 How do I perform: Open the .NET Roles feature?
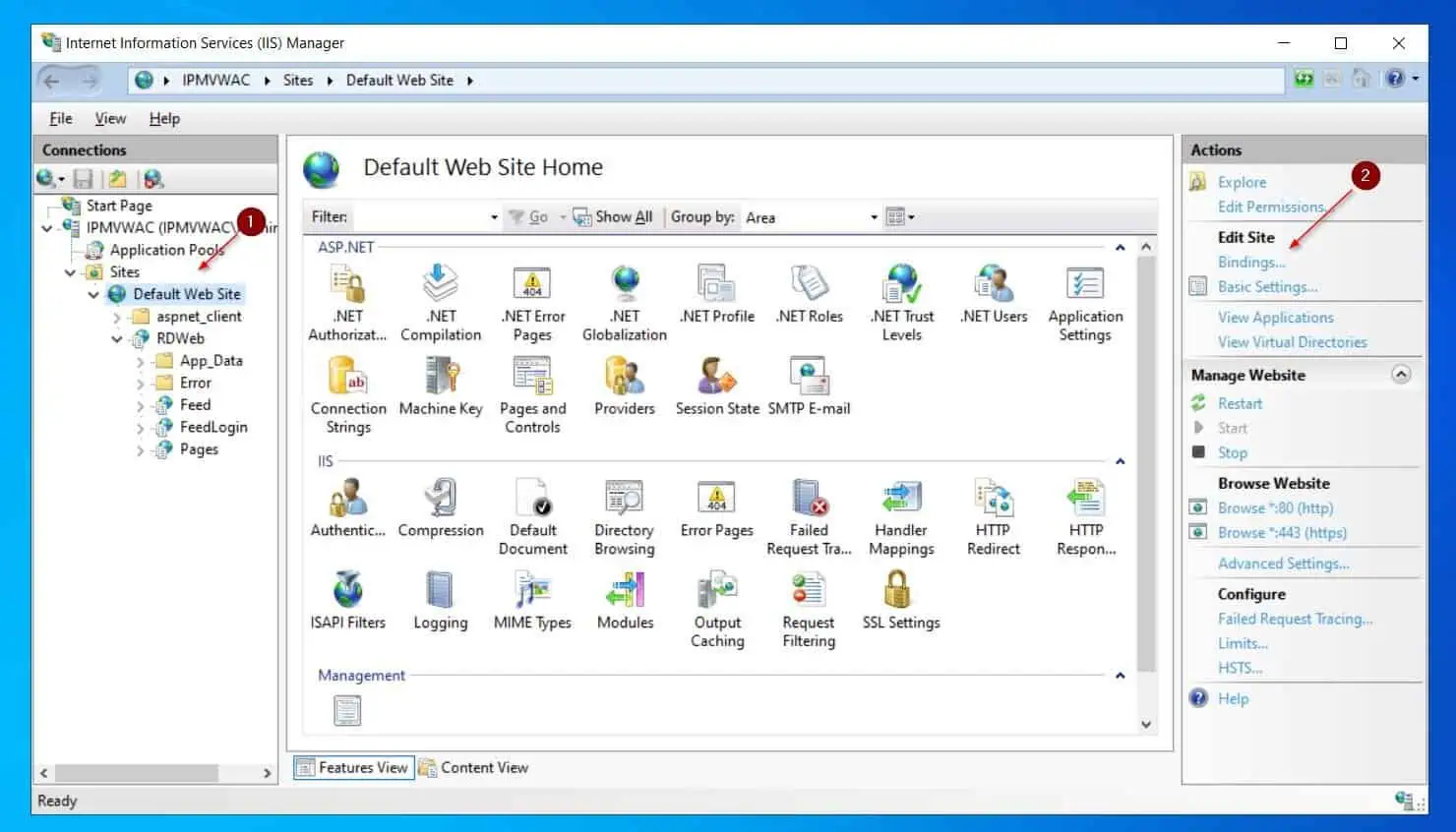(810, 295)
